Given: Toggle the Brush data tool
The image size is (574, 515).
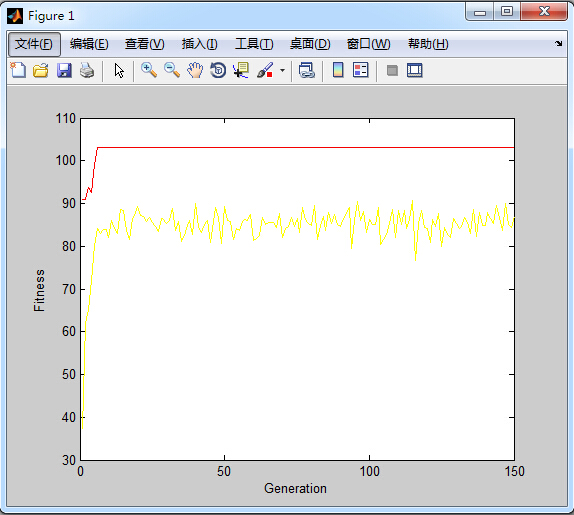Looking at the screenshot, I should tap(265, 70).
